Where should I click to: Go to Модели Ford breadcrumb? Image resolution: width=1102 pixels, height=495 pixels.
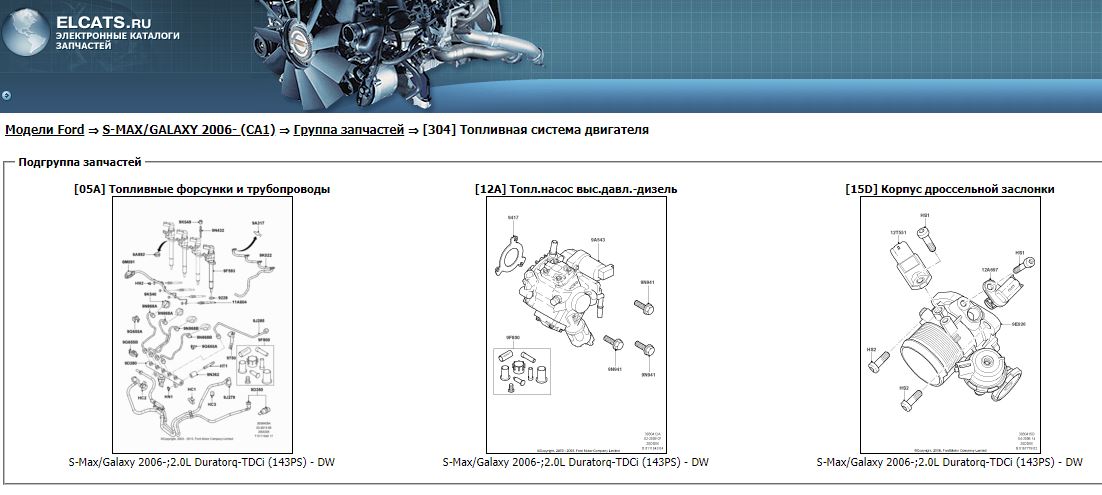click(44, 130)
